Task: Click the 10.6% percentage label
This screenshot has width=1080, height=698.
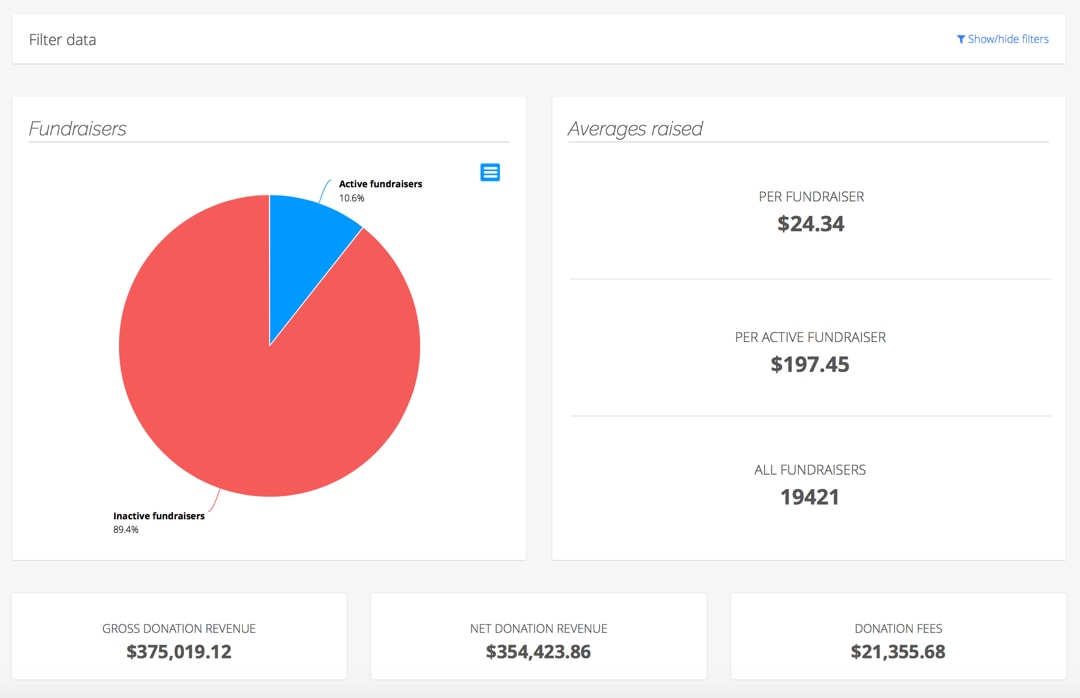Action: tap(351, 198)
